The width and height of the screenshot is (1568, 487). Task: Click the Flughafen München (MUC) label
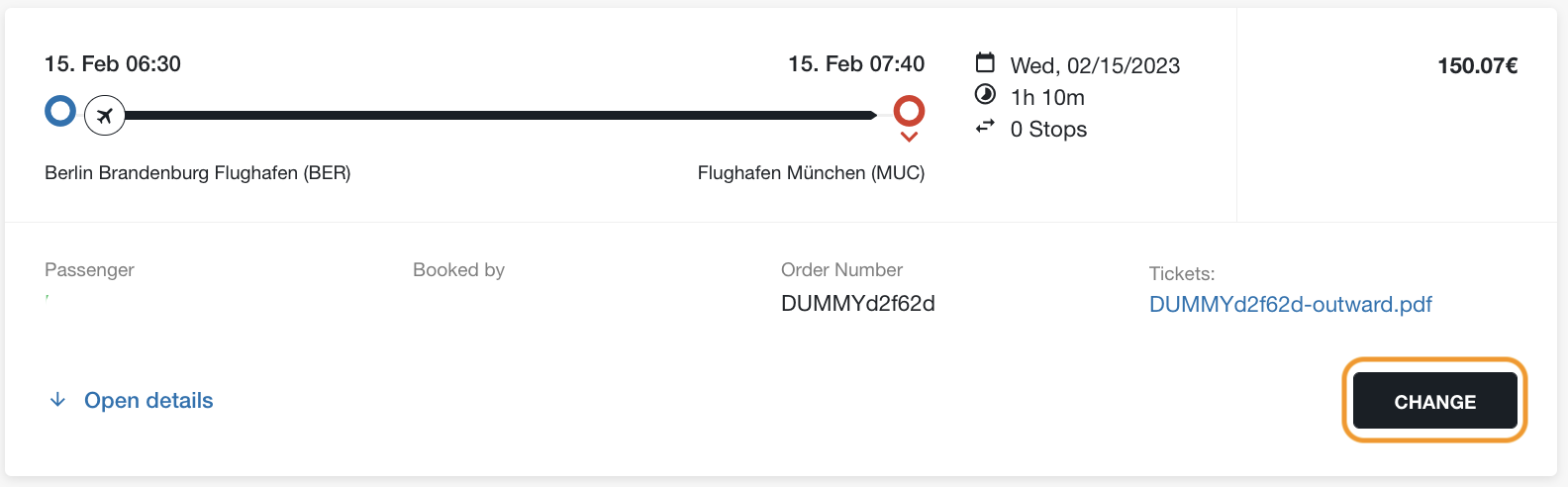coord(811,173)
